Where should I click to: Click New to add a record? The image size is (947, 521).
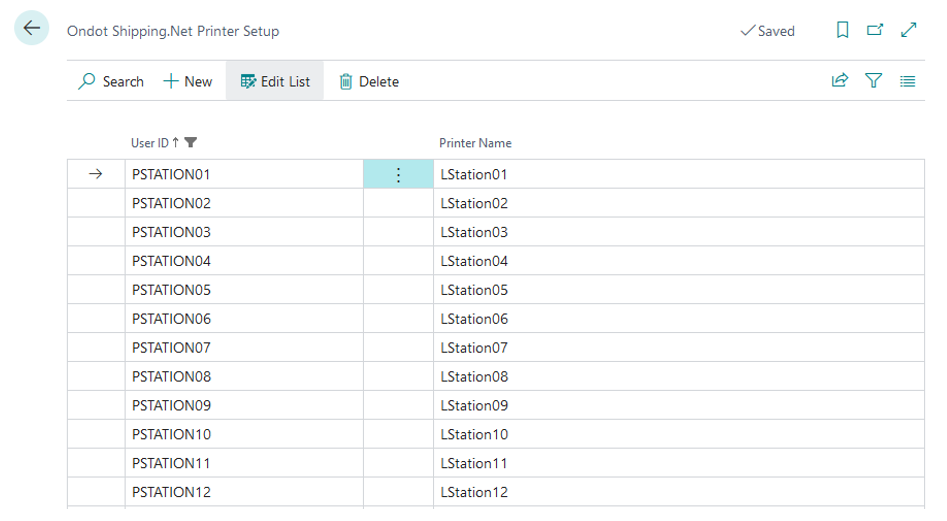point(188,82)
